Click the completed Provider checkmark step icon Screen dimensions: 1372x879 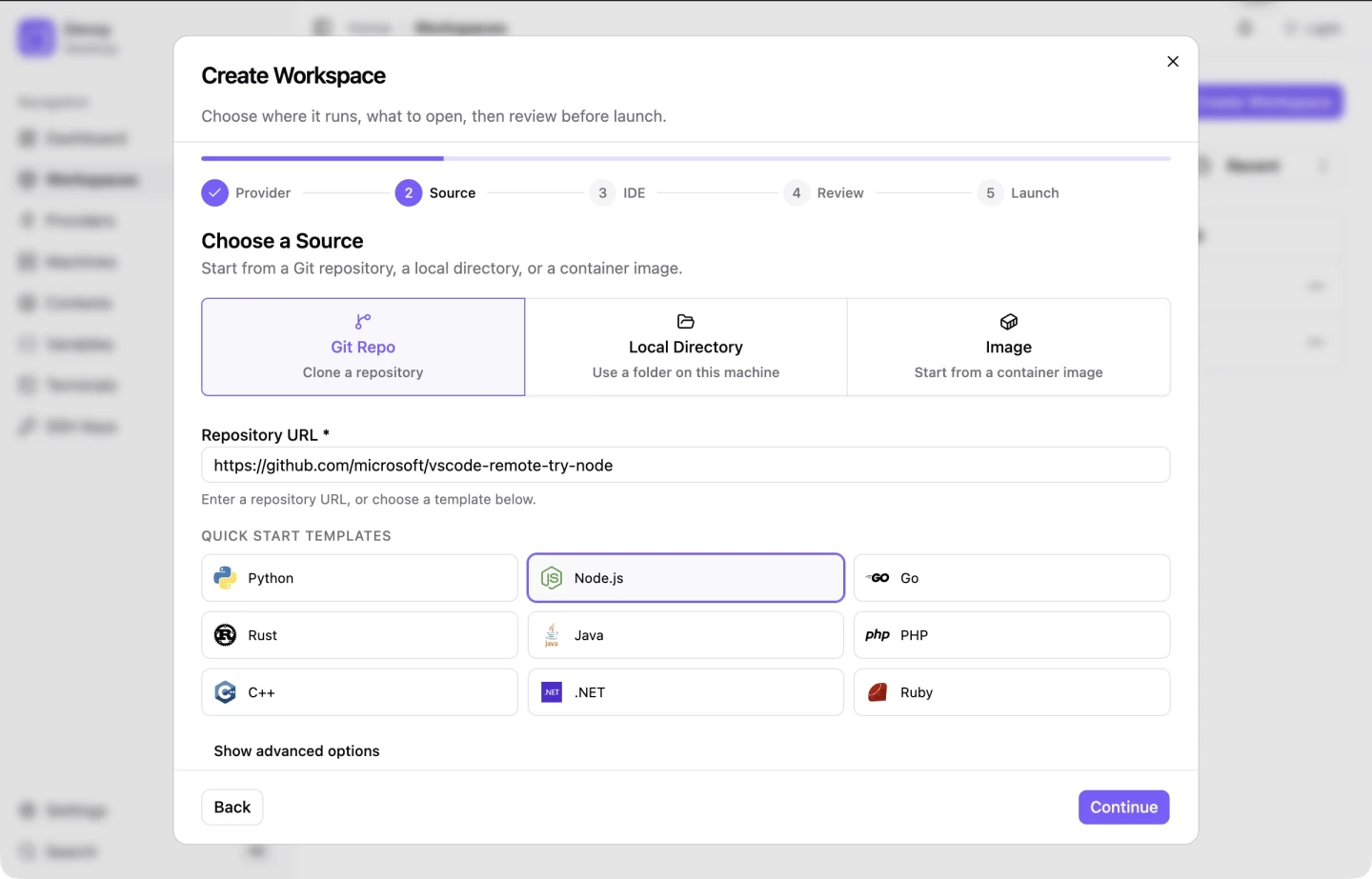click(x=215, y=192)
